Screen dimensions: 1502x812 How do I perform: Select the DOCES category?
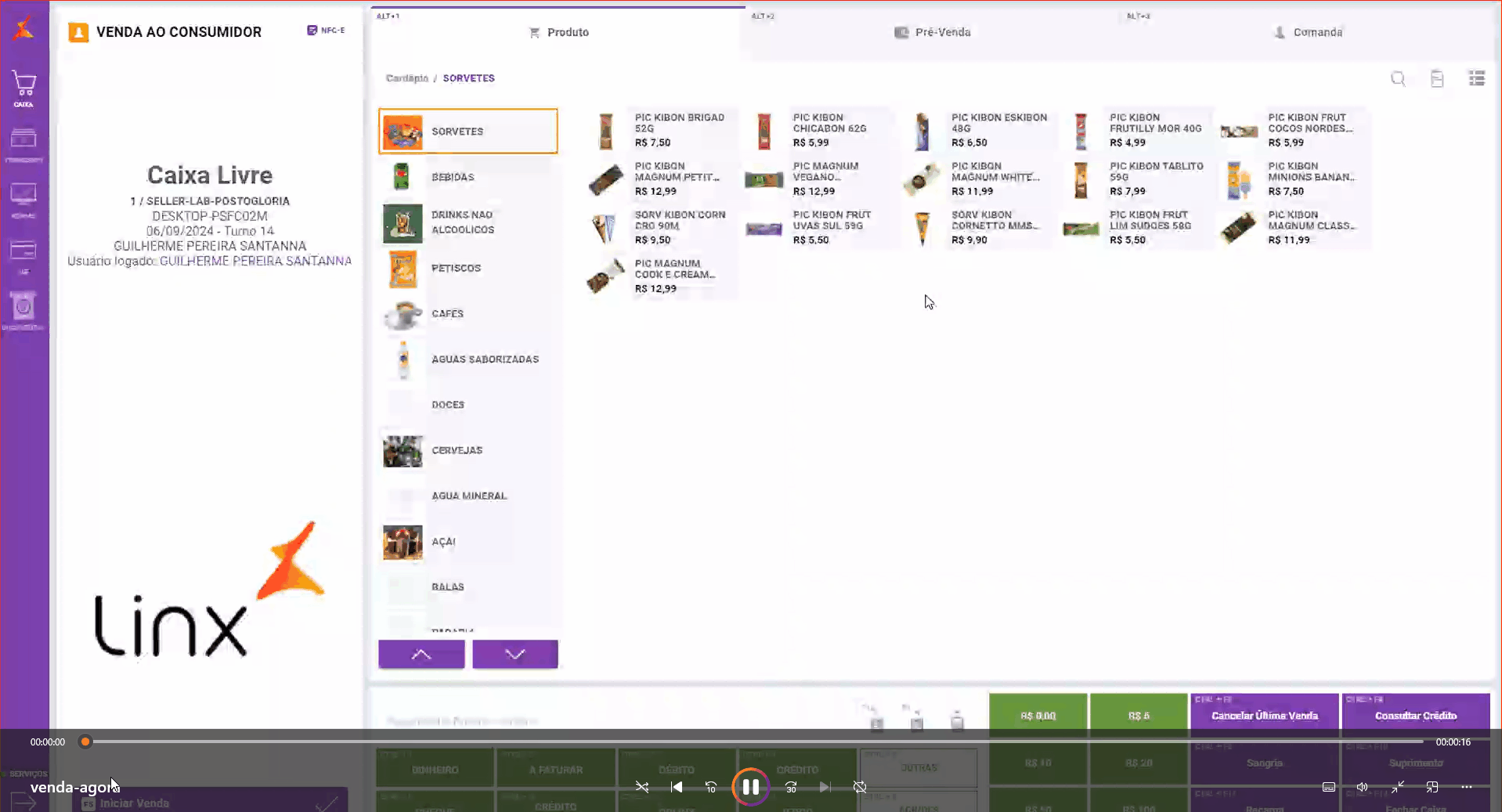468,405
